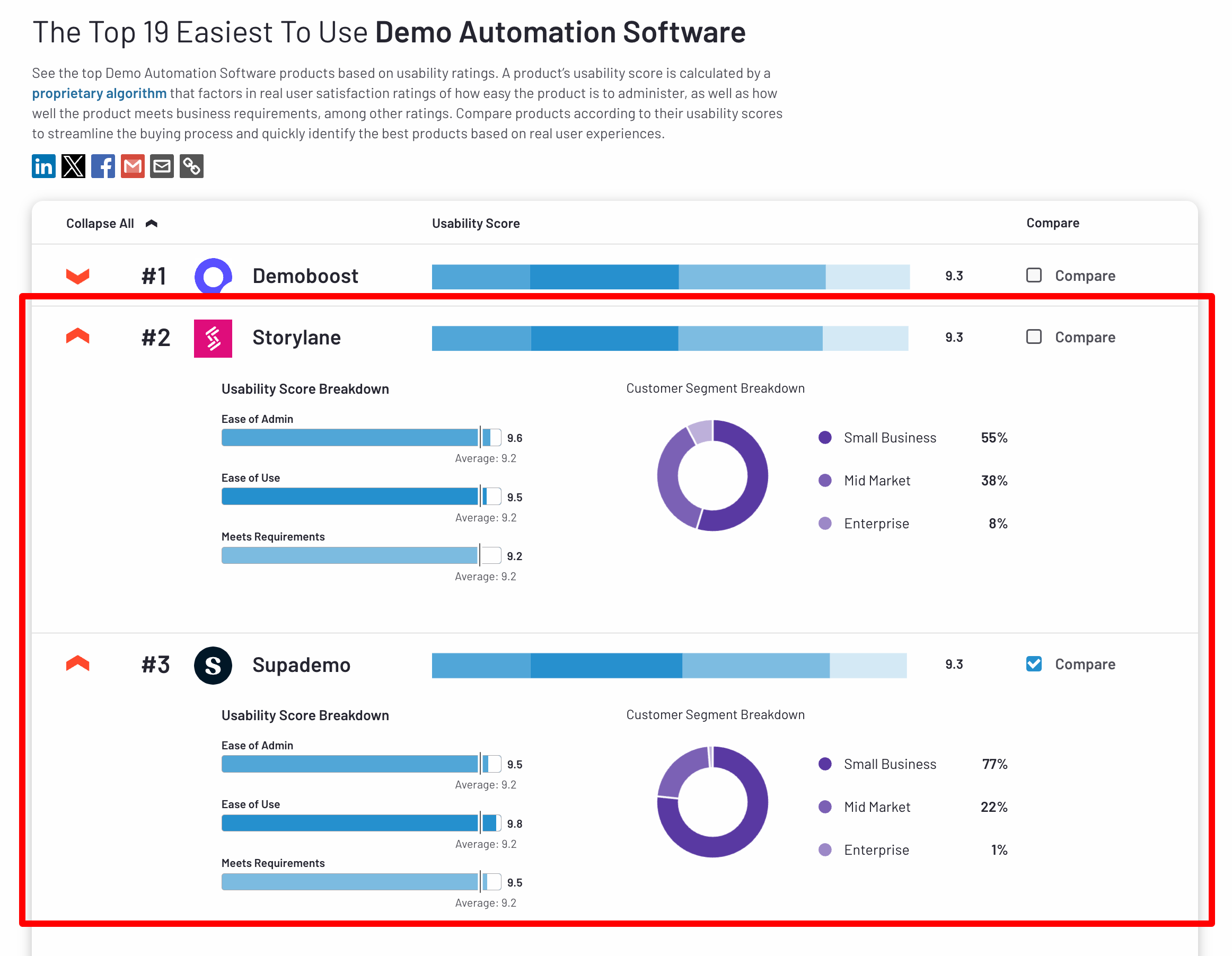Click Storylane's Small Business legend dot
1232x956 pixels.
[825, 437]
